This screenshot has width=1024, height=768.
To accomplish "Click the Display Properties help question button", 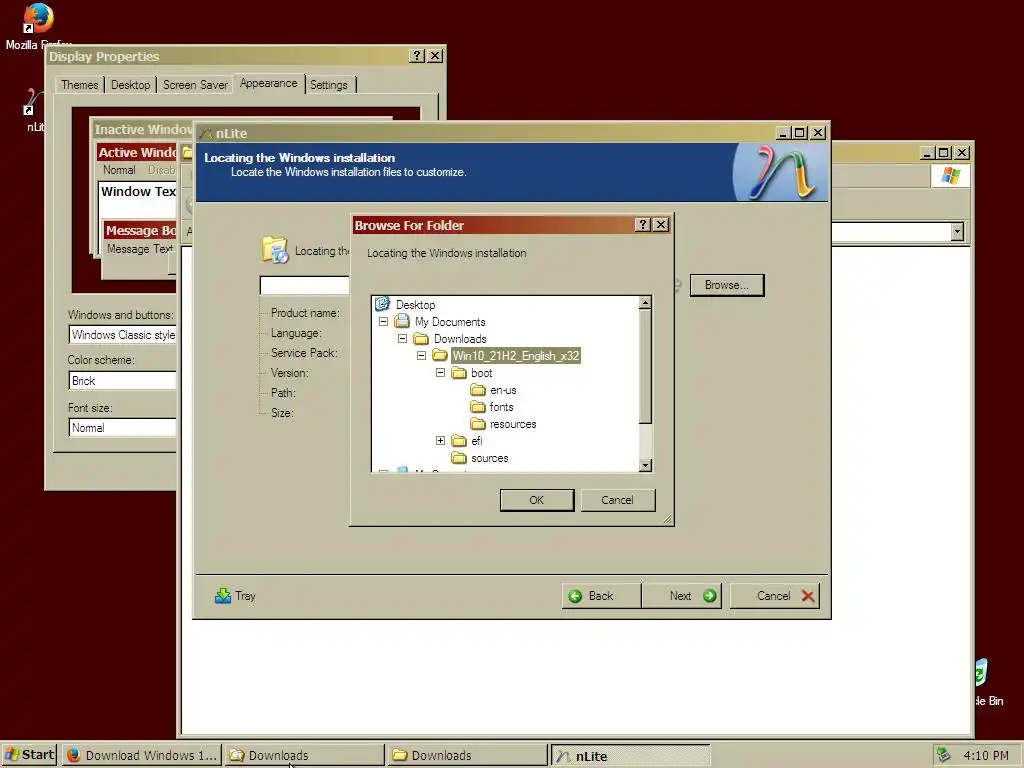I will [417, 56].
